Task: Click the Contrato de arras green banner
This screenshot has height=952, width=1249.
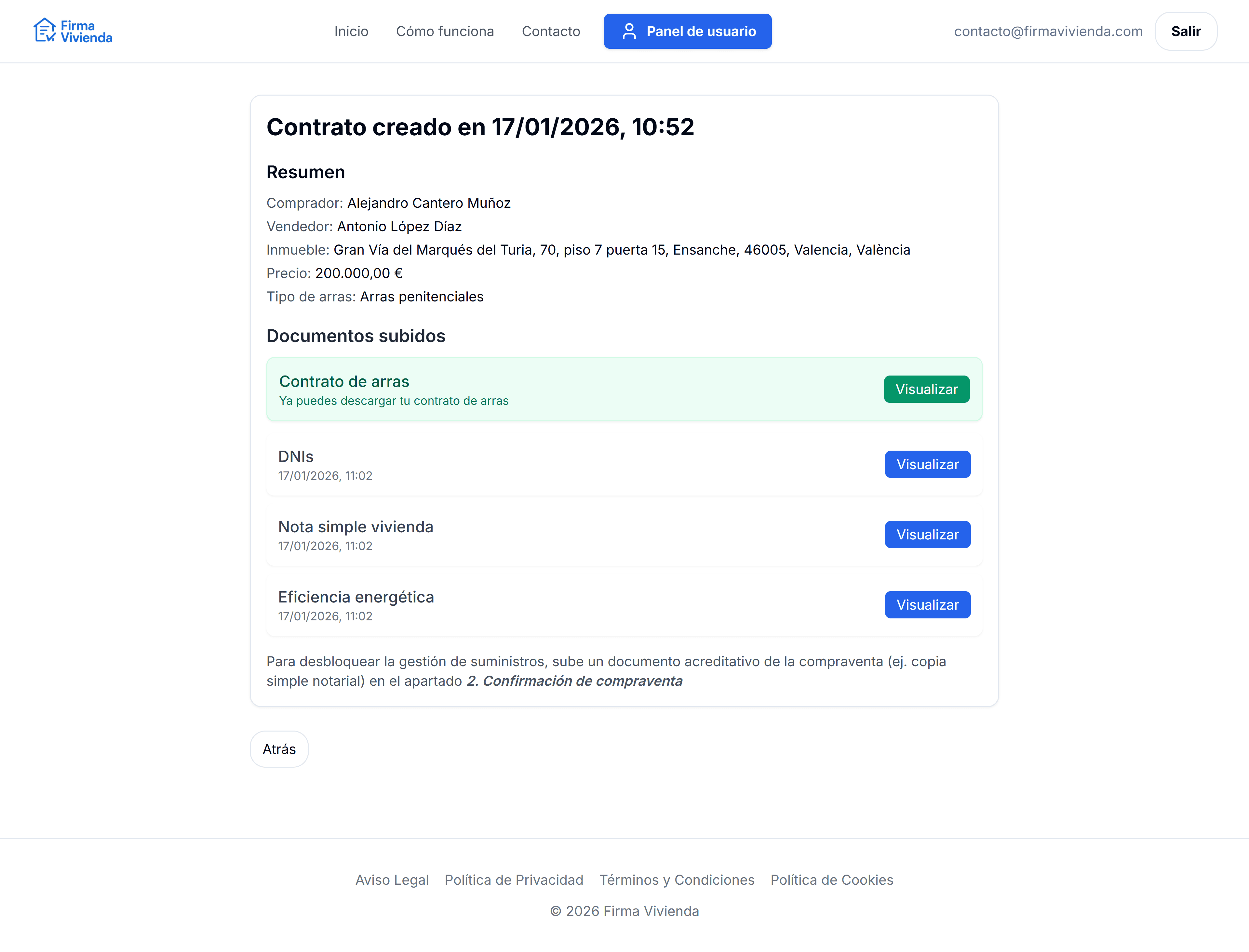Action: 567,389
